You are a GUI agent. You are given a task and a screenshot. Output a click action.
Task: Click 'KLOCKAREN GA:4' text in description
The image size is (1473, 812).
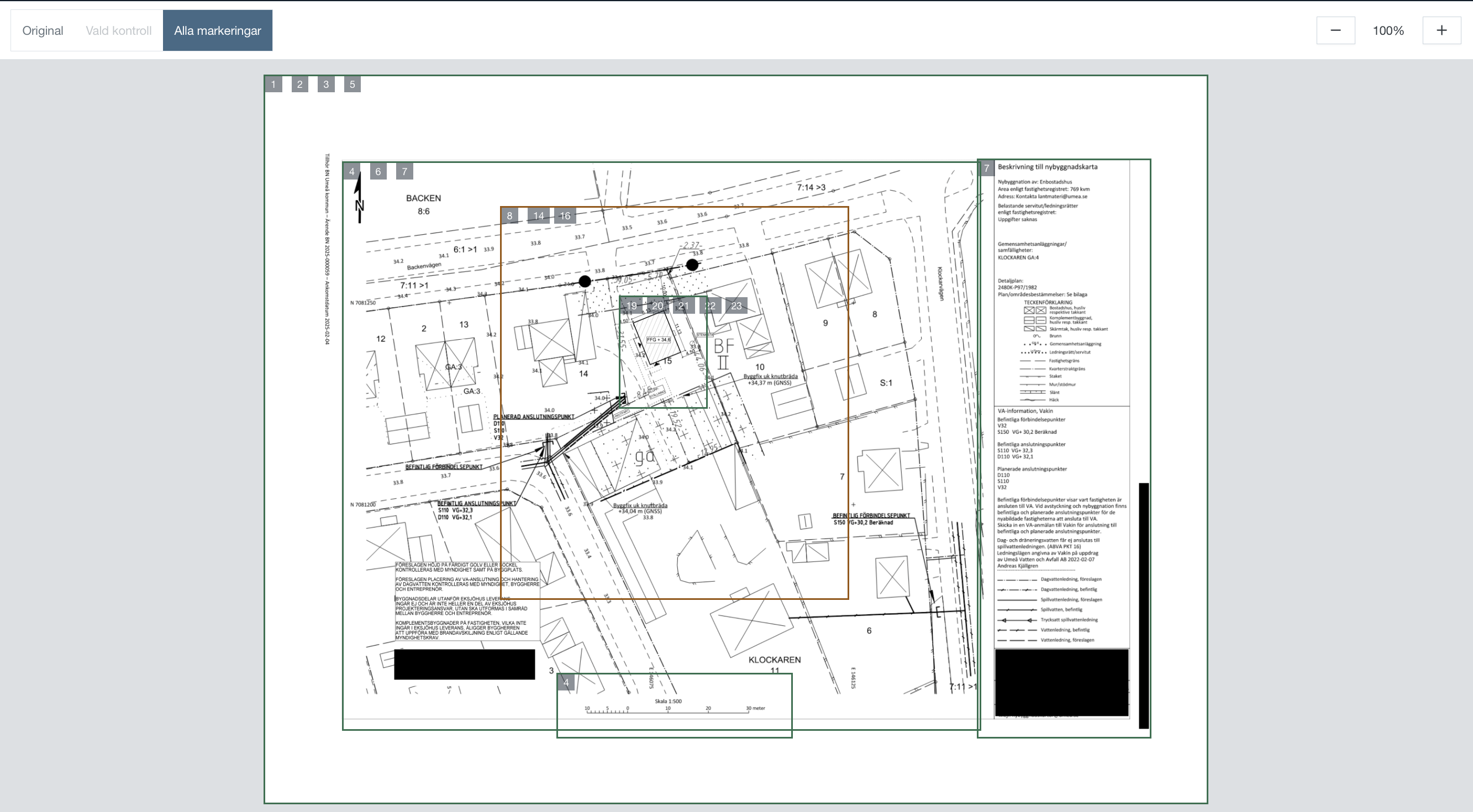[x=1018, y=257]
